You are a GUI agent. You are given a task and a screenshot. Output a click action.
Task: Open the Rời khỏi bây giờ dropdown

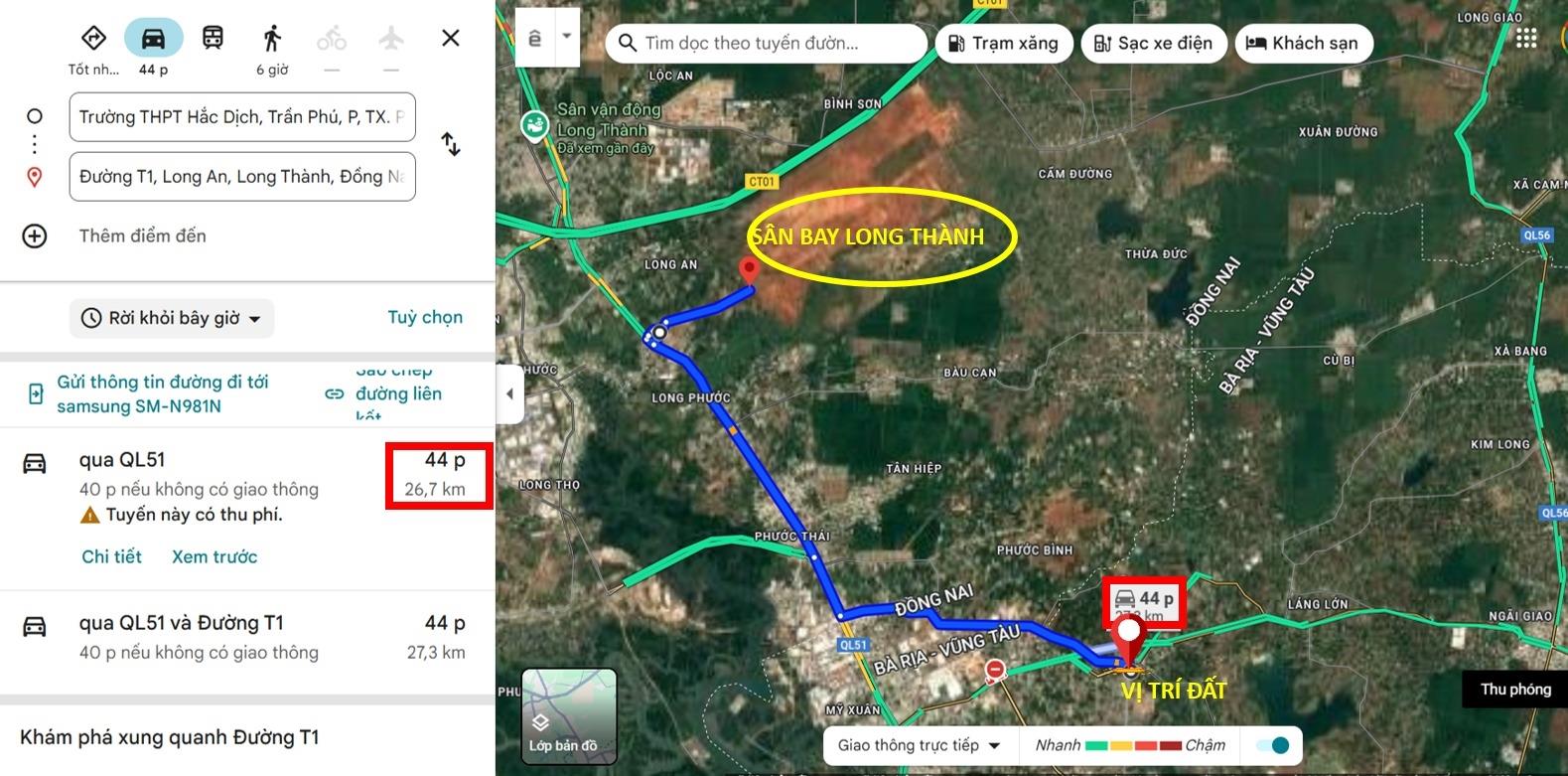(x=173, y=318)
